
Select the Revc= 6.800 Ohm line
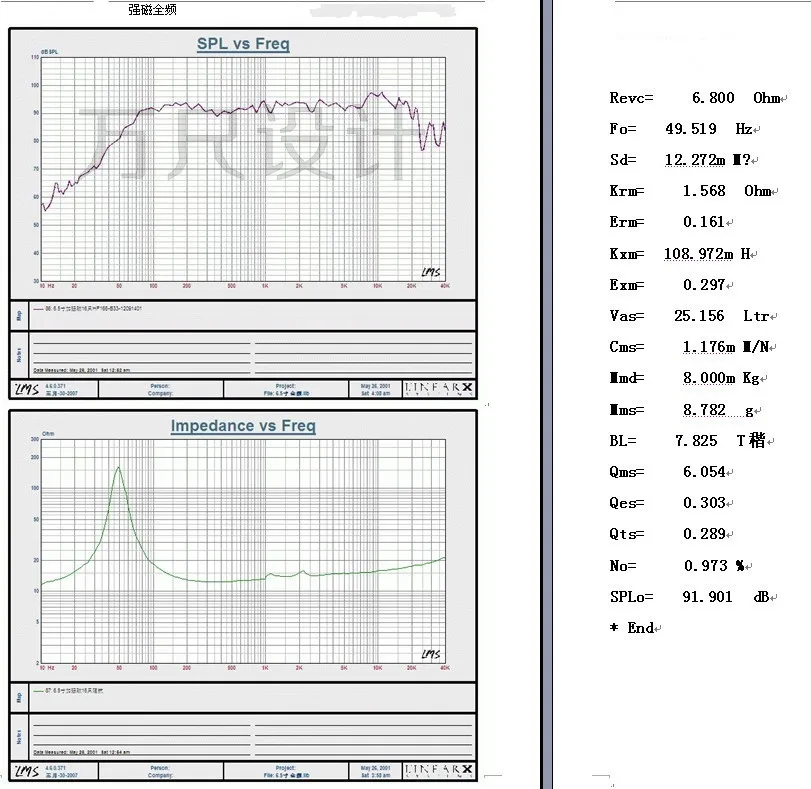click(x=698, y=98)
